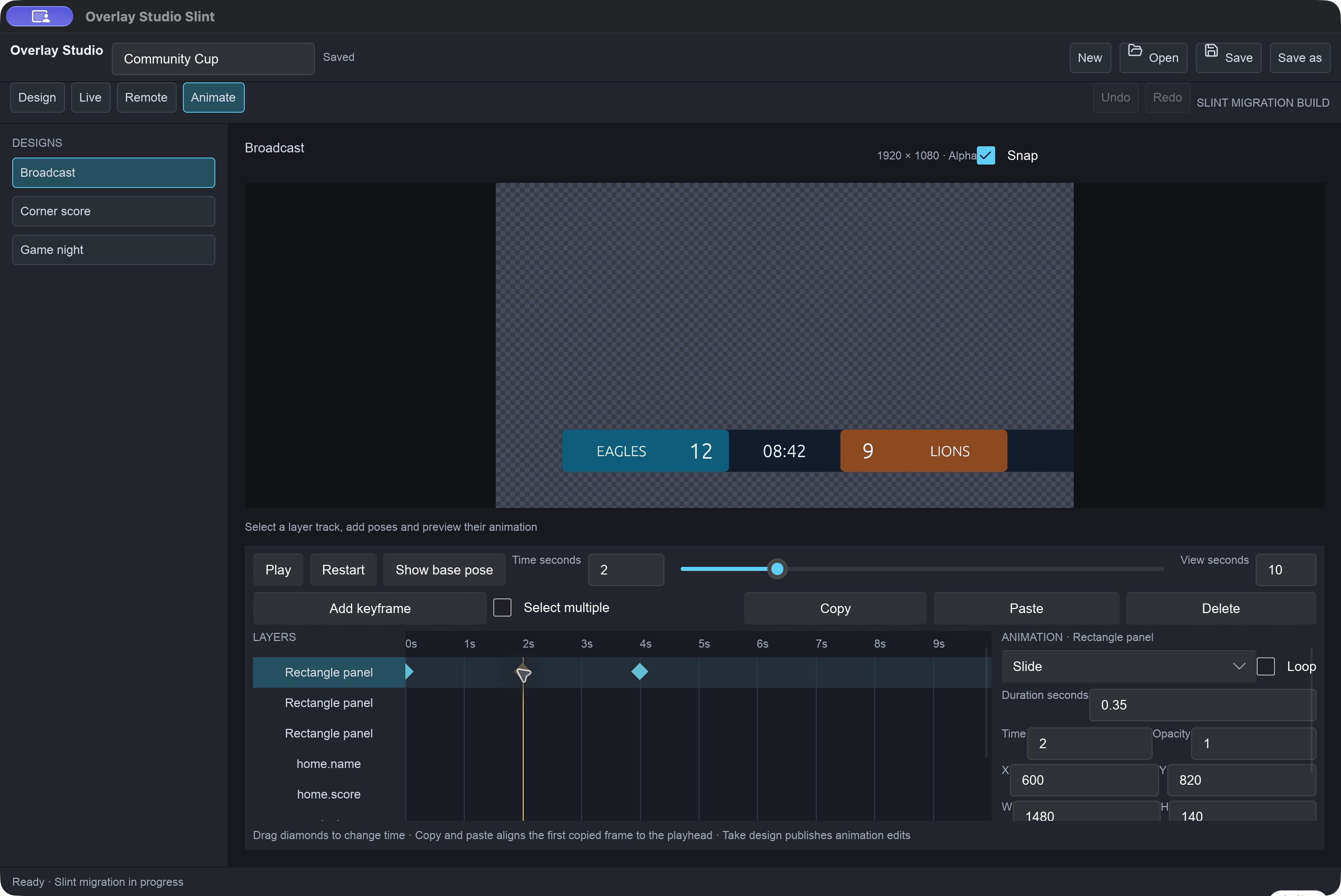The width and height of the screenshot is (1341, 896).
Task: Click the Overlay Studio app logo icon
Action: click(40, 16)
